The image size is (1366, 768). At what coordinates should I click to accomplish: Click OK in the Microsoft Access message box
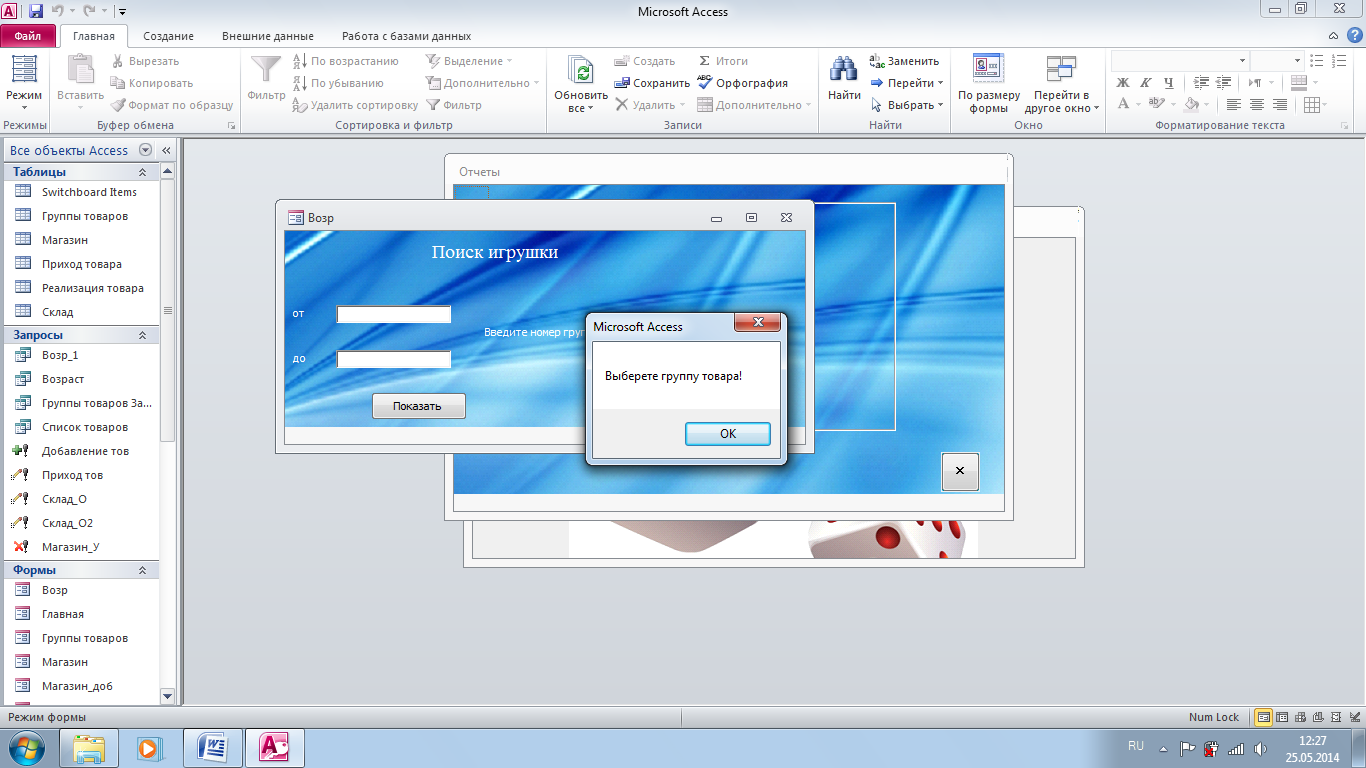727,433
